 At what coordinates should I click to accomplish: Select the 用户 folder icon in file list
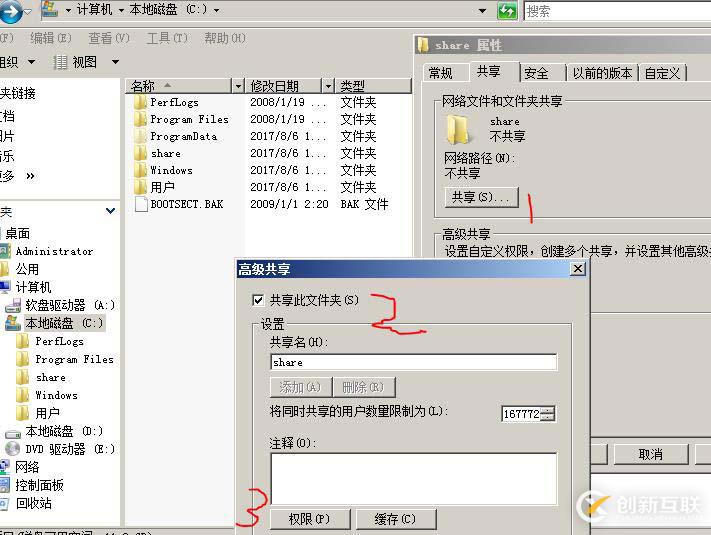point(140,187)
